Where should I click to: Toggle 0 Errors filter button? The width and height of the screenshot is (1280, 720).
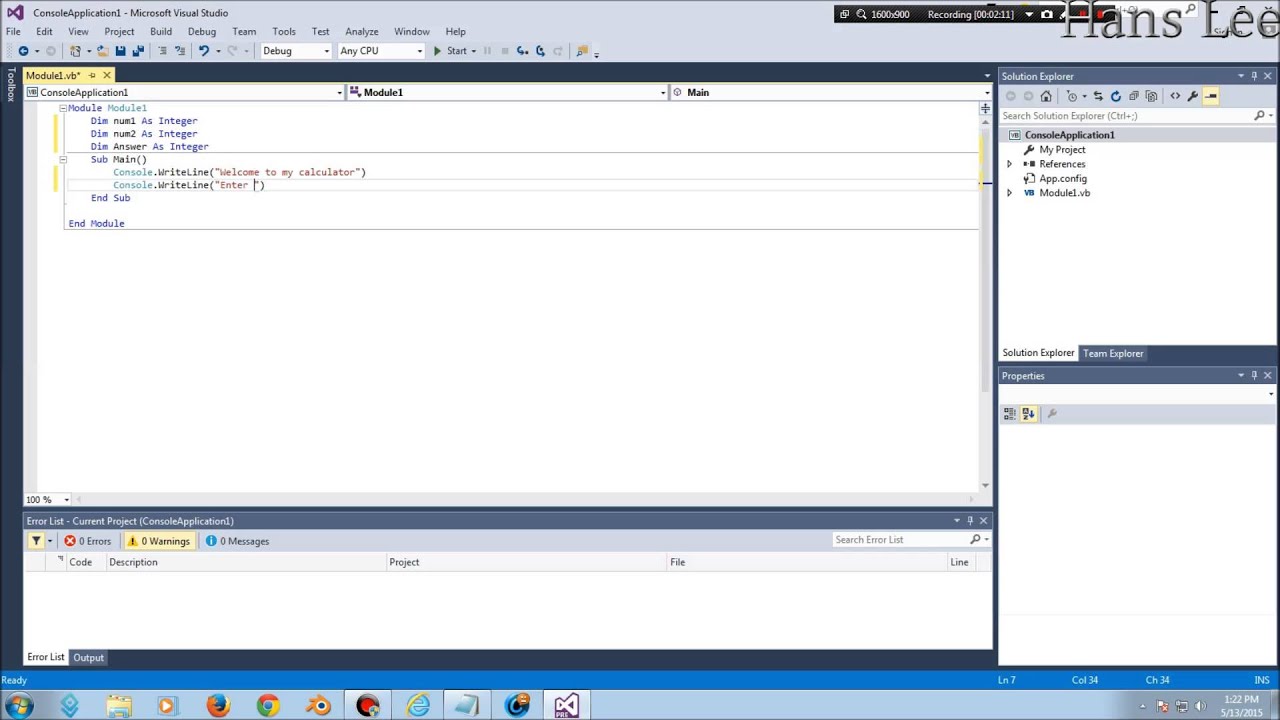[x=88, y=541]
